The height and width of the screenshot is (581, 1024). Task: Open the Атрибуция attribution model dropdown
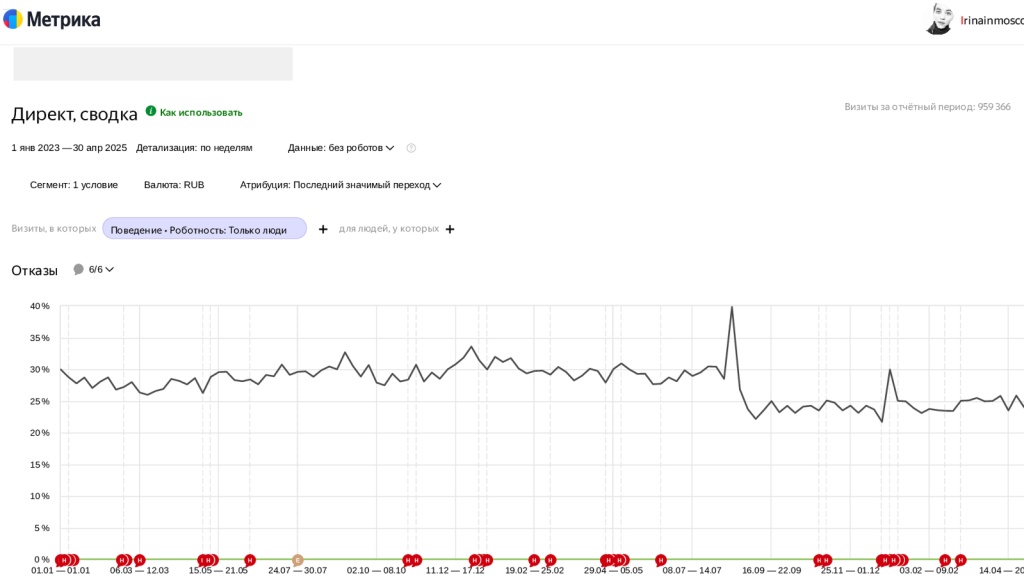[x=340, y=185]
